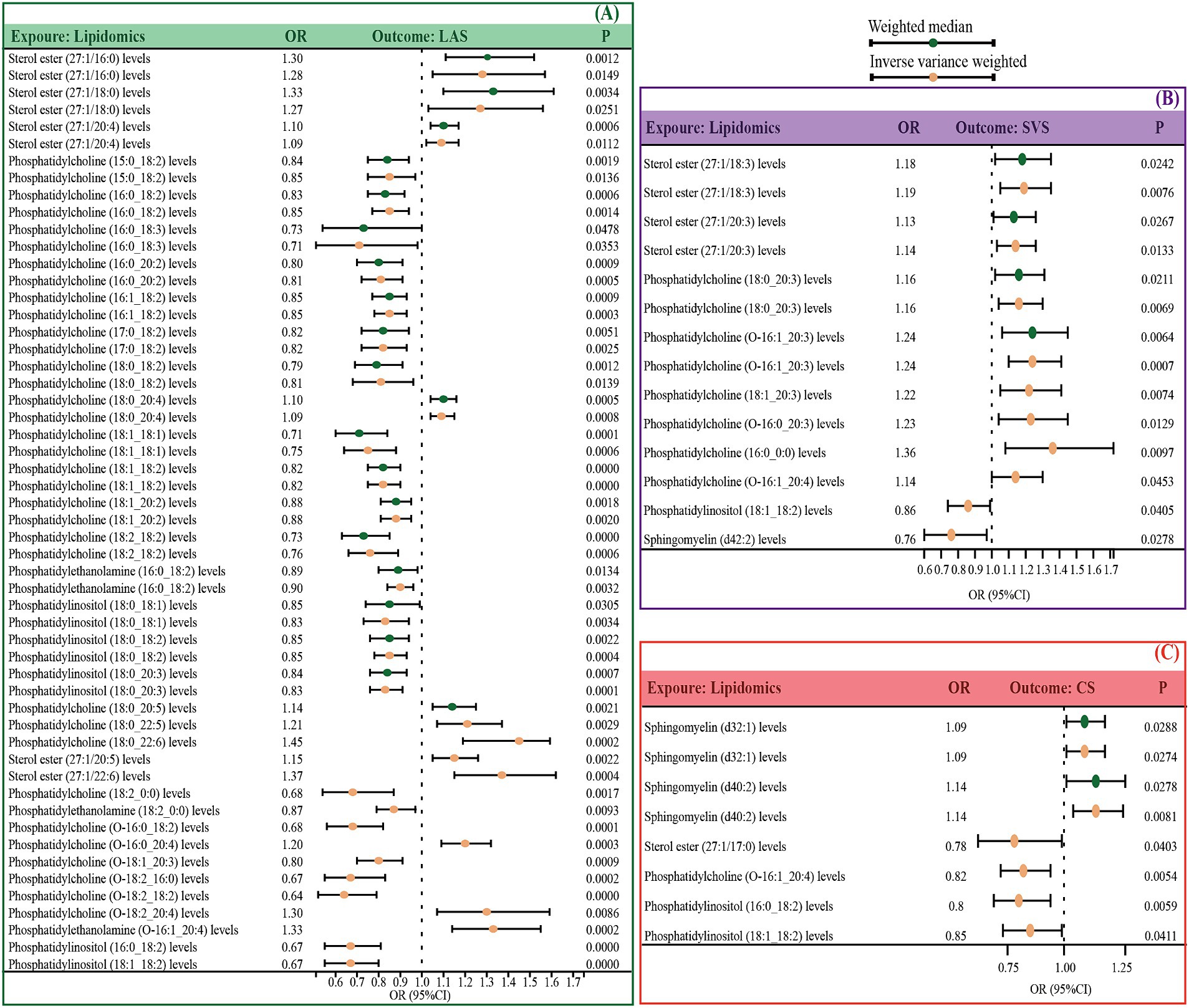
Task: Click Phosphatidylinositol (18:1_18:2) levels in panel A
Action: 103,964
